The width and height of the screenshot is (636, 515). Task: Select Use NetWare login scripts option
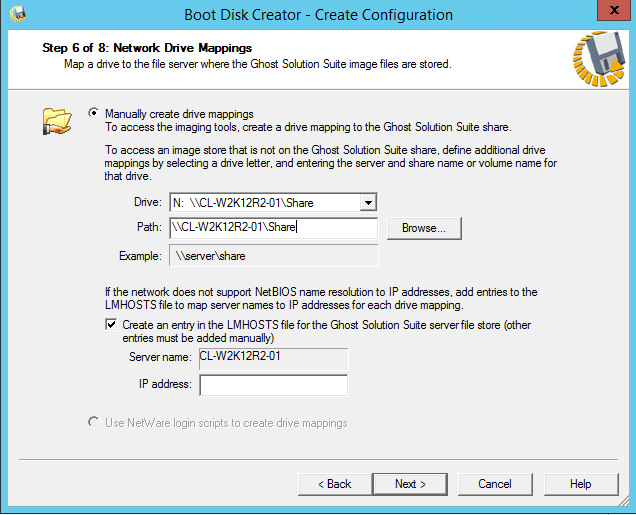(95, 423)
